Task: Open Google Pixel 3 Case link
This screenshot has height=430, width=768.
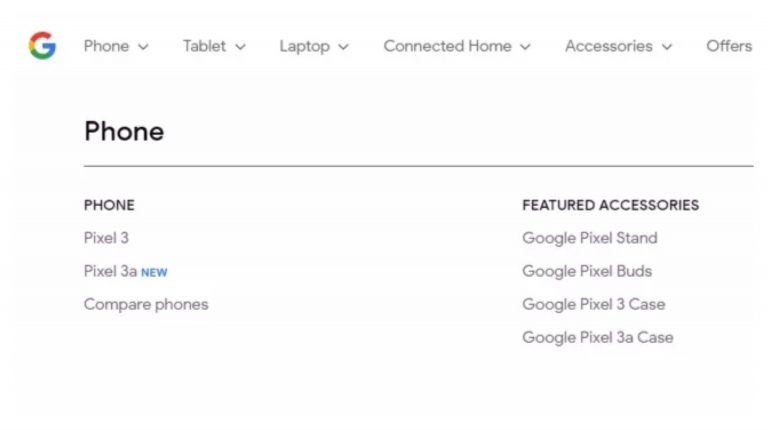Action: (x=593, y=304)
